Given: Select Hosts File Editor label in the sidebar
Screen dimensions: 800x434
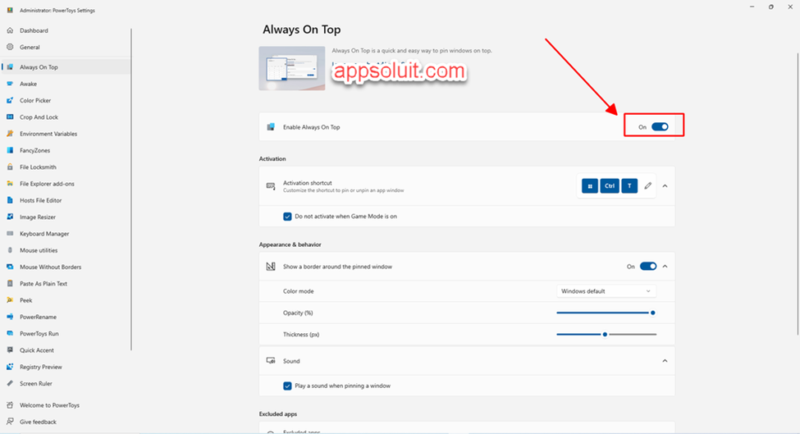Looking at the screenshot, I should pyautogui.click(x=40, y=200).
